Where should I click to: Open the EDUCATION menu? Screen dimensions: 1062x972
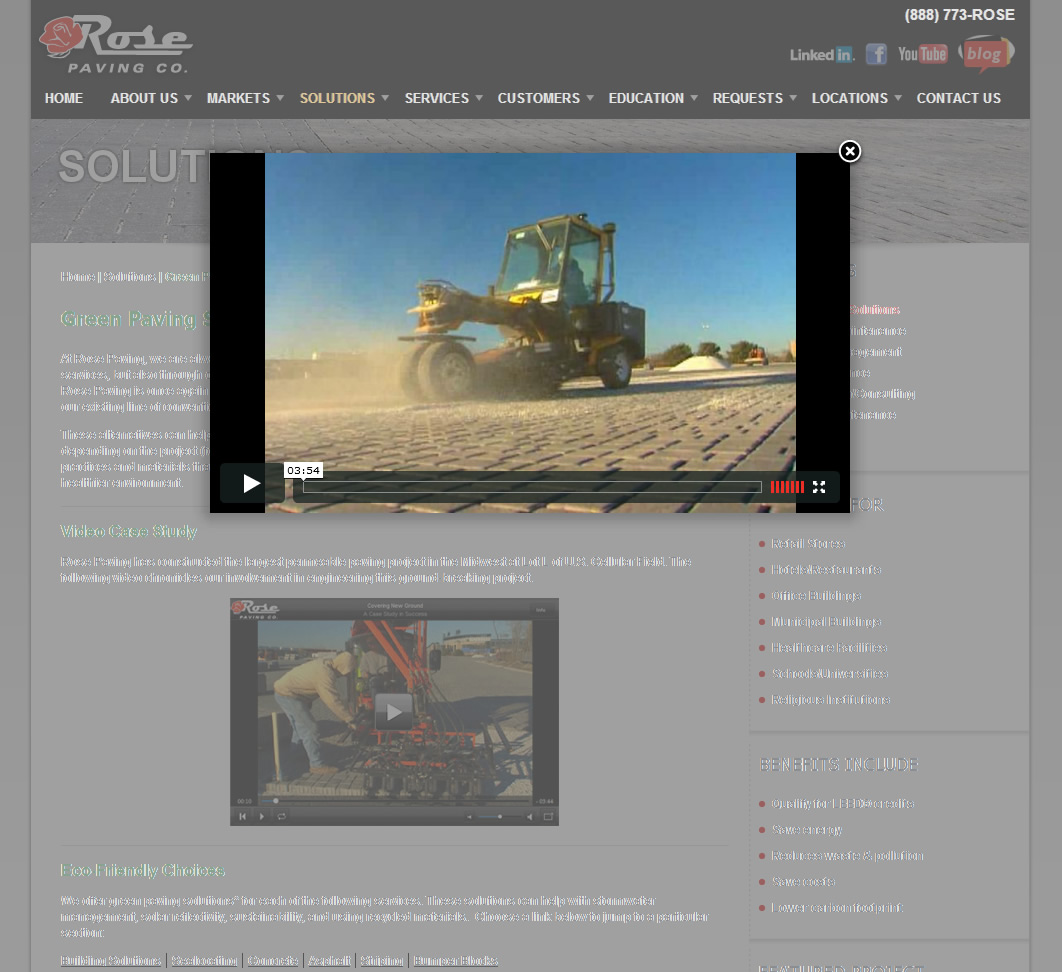point(646,98)
